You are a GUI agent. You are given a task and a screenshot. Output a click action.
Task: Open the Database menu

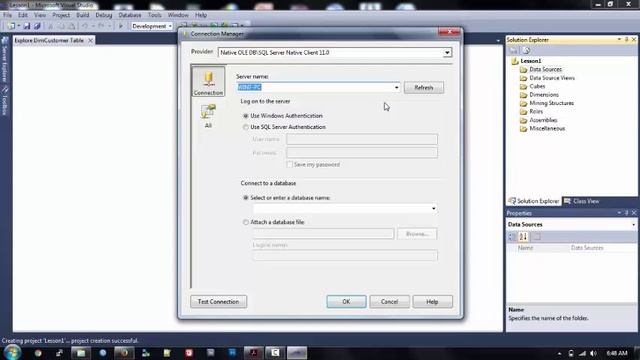(130, 15)
